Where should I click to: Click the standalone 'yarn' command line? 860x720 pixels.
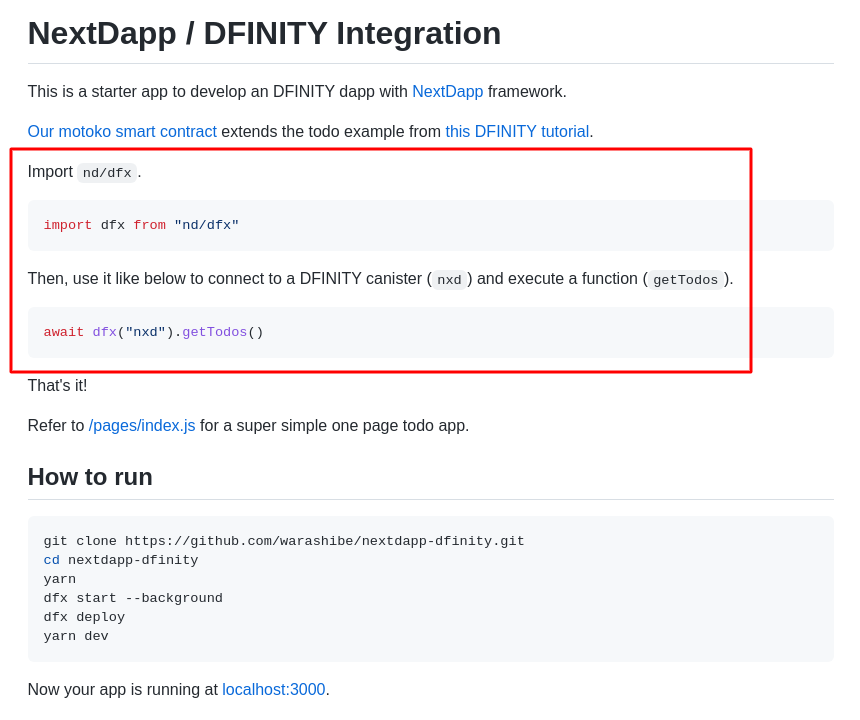[x=60, y=579]
